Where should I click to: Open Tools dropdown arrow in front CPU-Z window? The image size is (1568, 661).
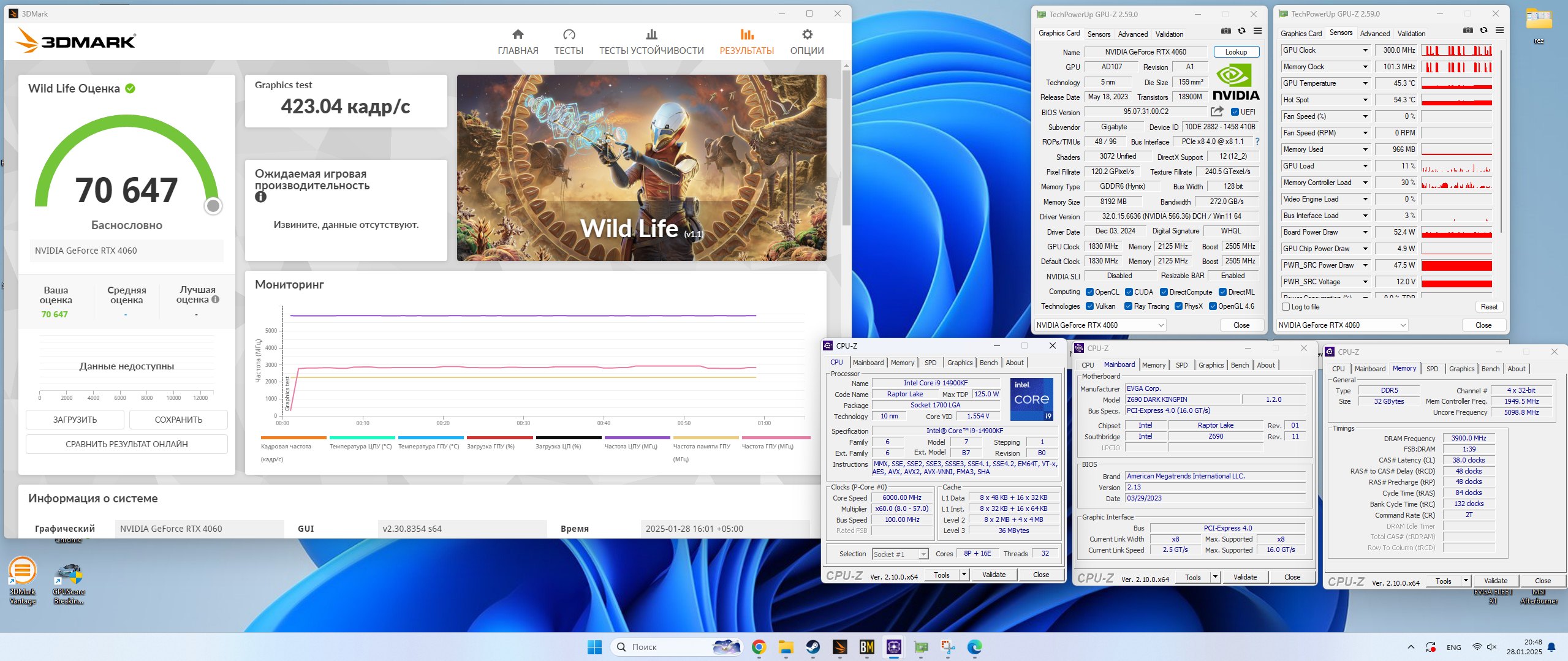point(964,575)
